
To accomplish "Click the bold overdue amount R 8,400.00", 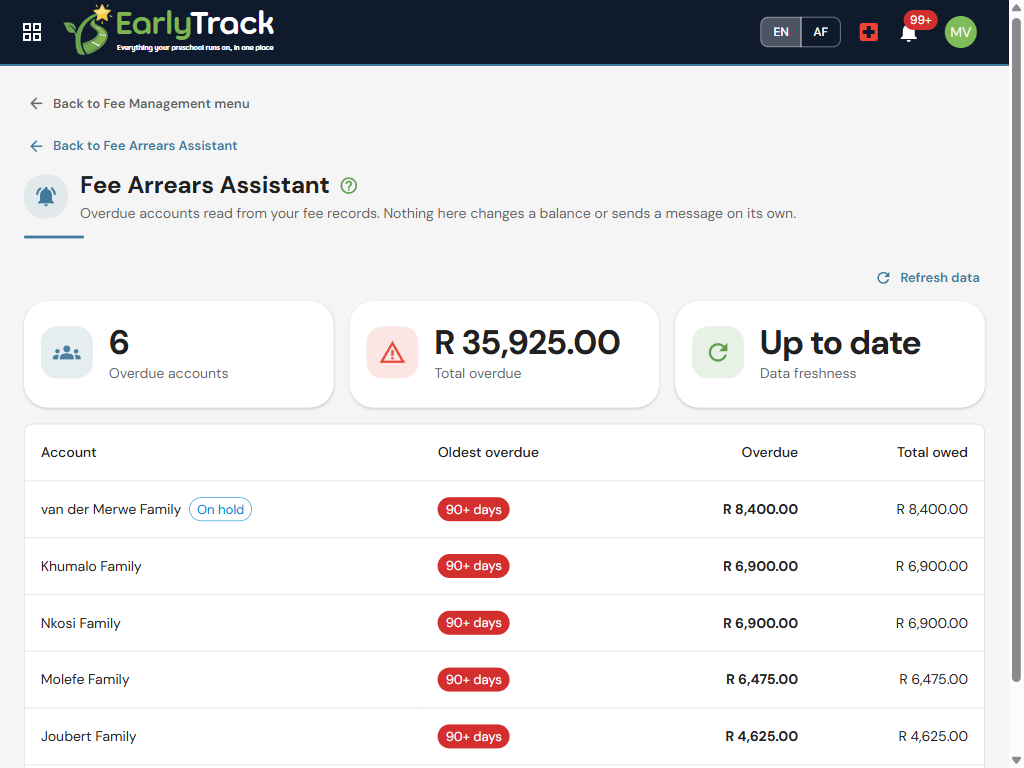I will click(x=760, y=509).
